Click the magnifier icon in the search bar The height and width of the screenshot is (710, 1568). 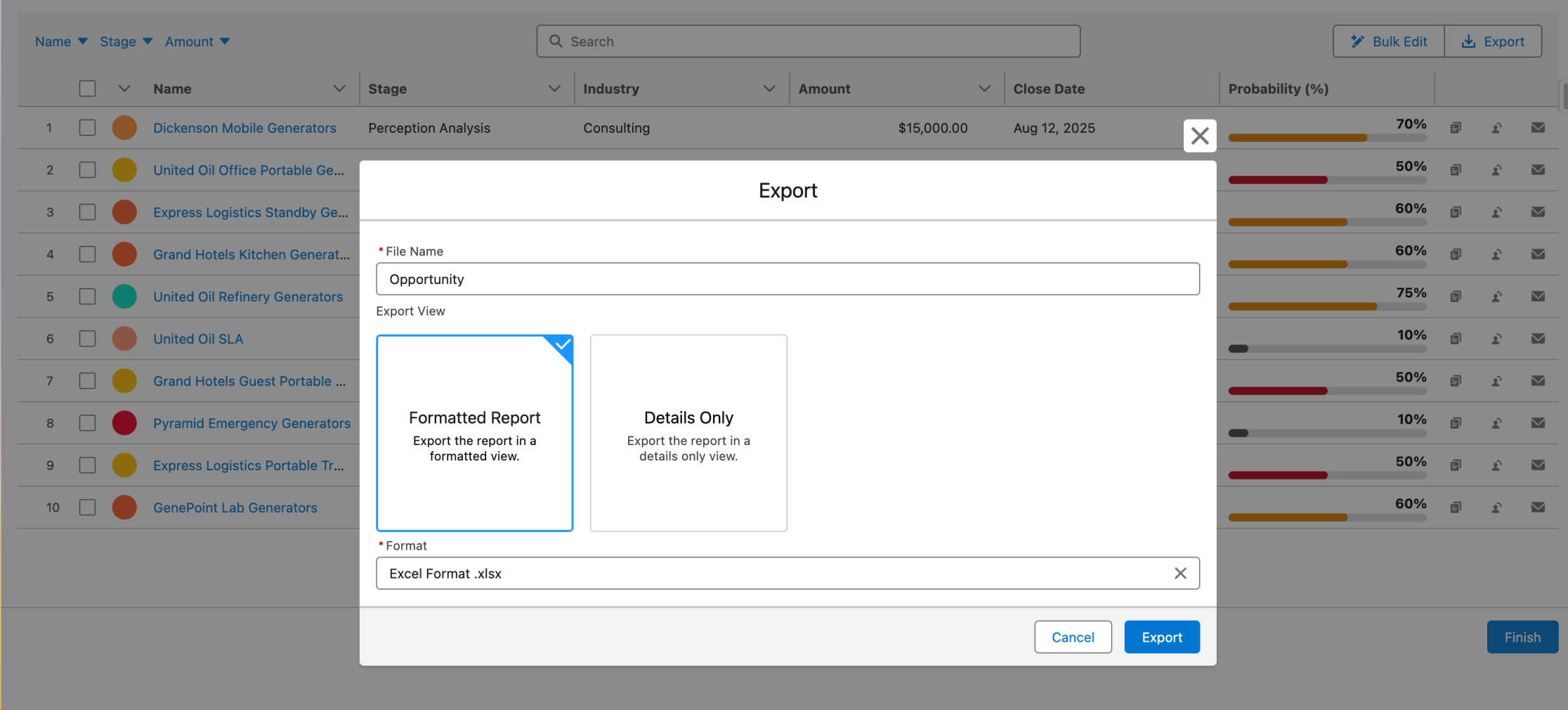point(556,41)
